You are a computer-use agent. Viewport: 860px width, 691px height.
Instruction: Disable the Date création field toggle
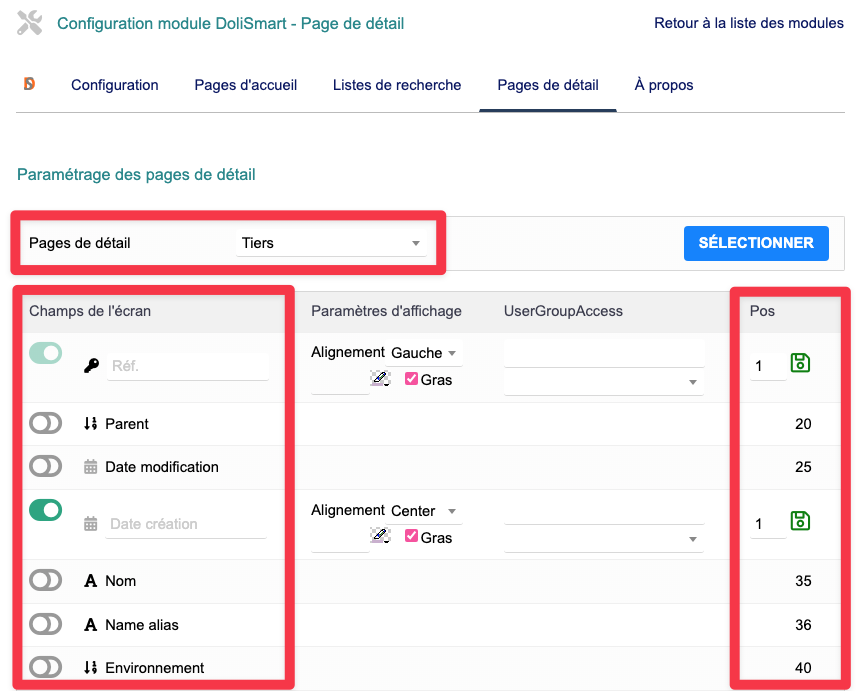tap(46, 511)
